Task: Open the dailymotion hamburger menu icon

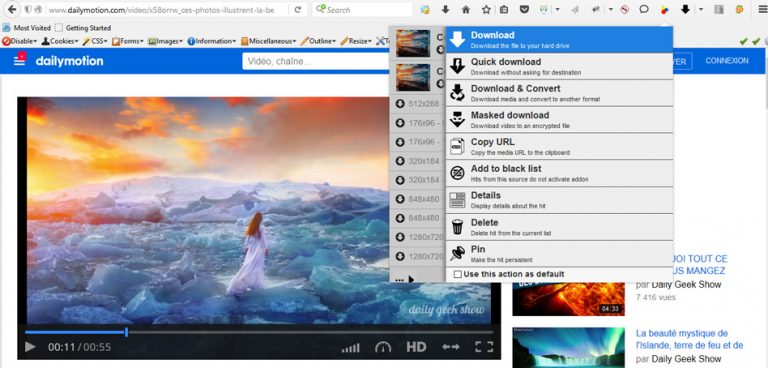Action: click(20, 58)
